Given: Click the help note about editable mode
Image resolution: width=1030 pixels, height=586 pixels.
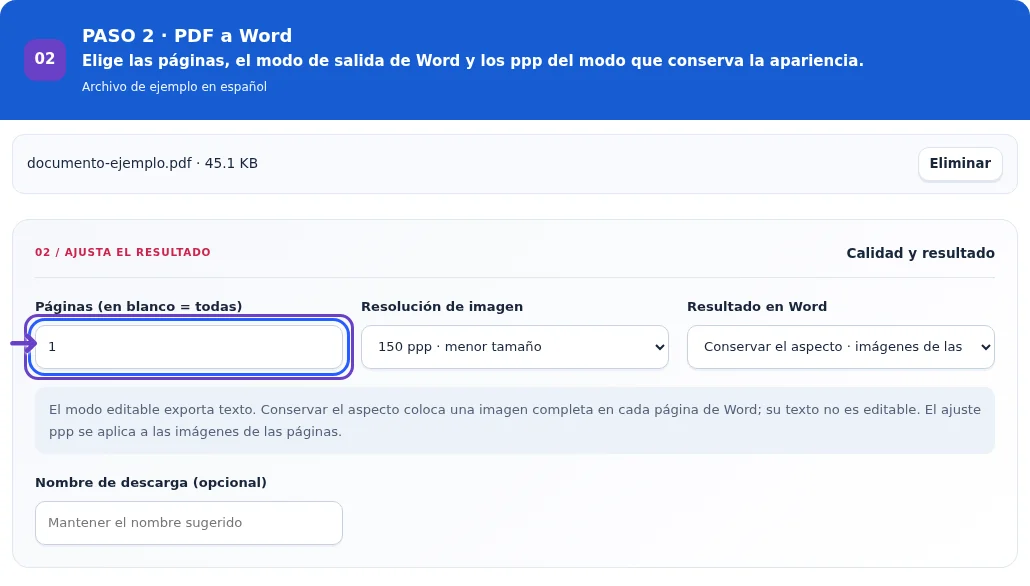Looking at the screenshot, I should (515, 420).
